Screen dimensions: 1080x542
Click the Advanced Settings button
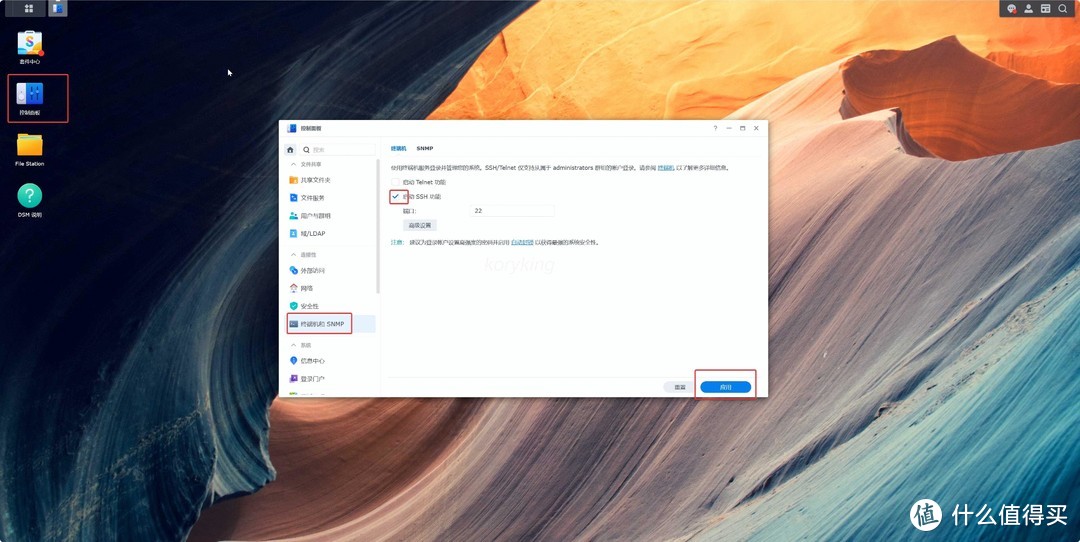420,225
